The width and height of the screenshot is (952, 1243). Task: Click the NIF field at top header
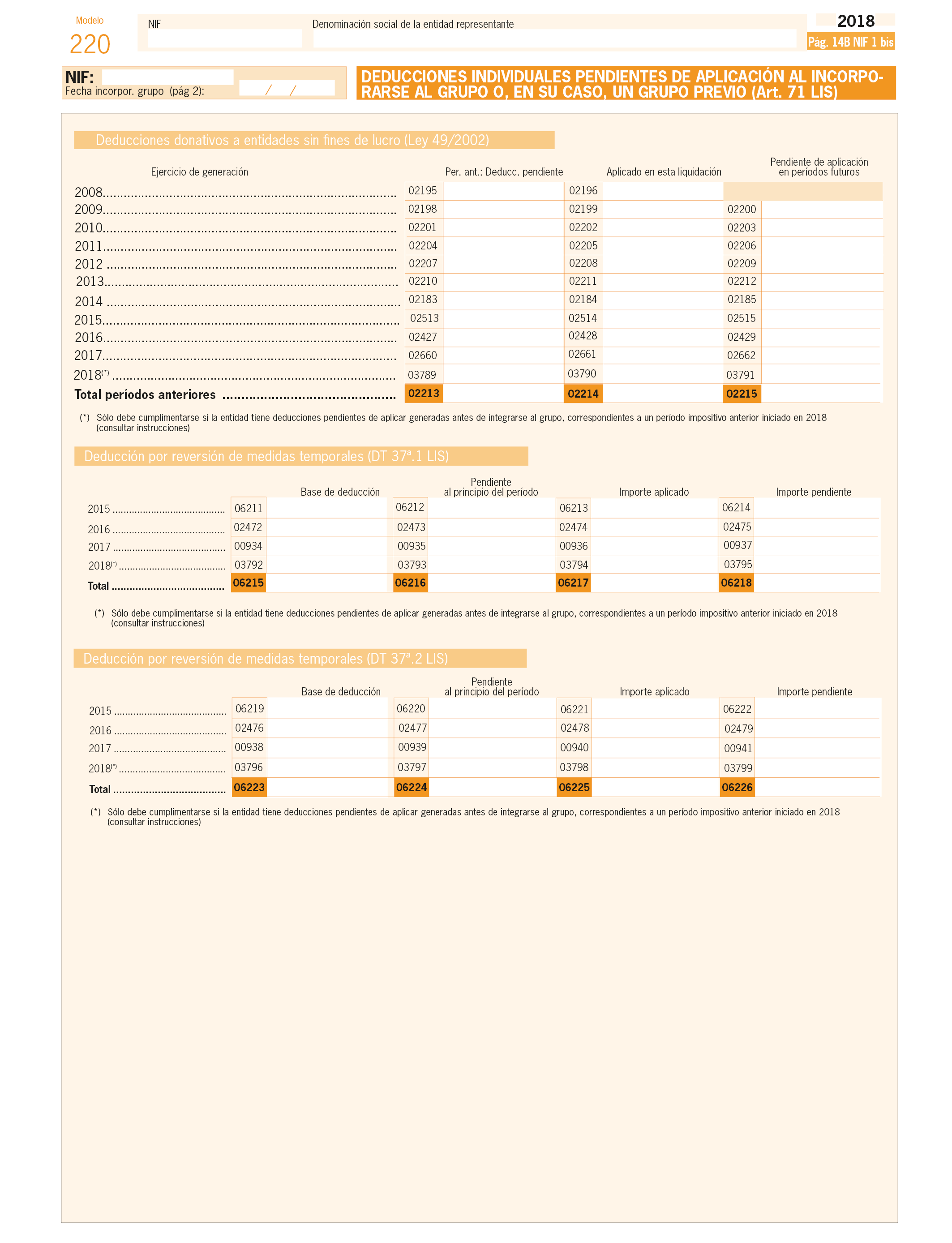tap(224, 39)
